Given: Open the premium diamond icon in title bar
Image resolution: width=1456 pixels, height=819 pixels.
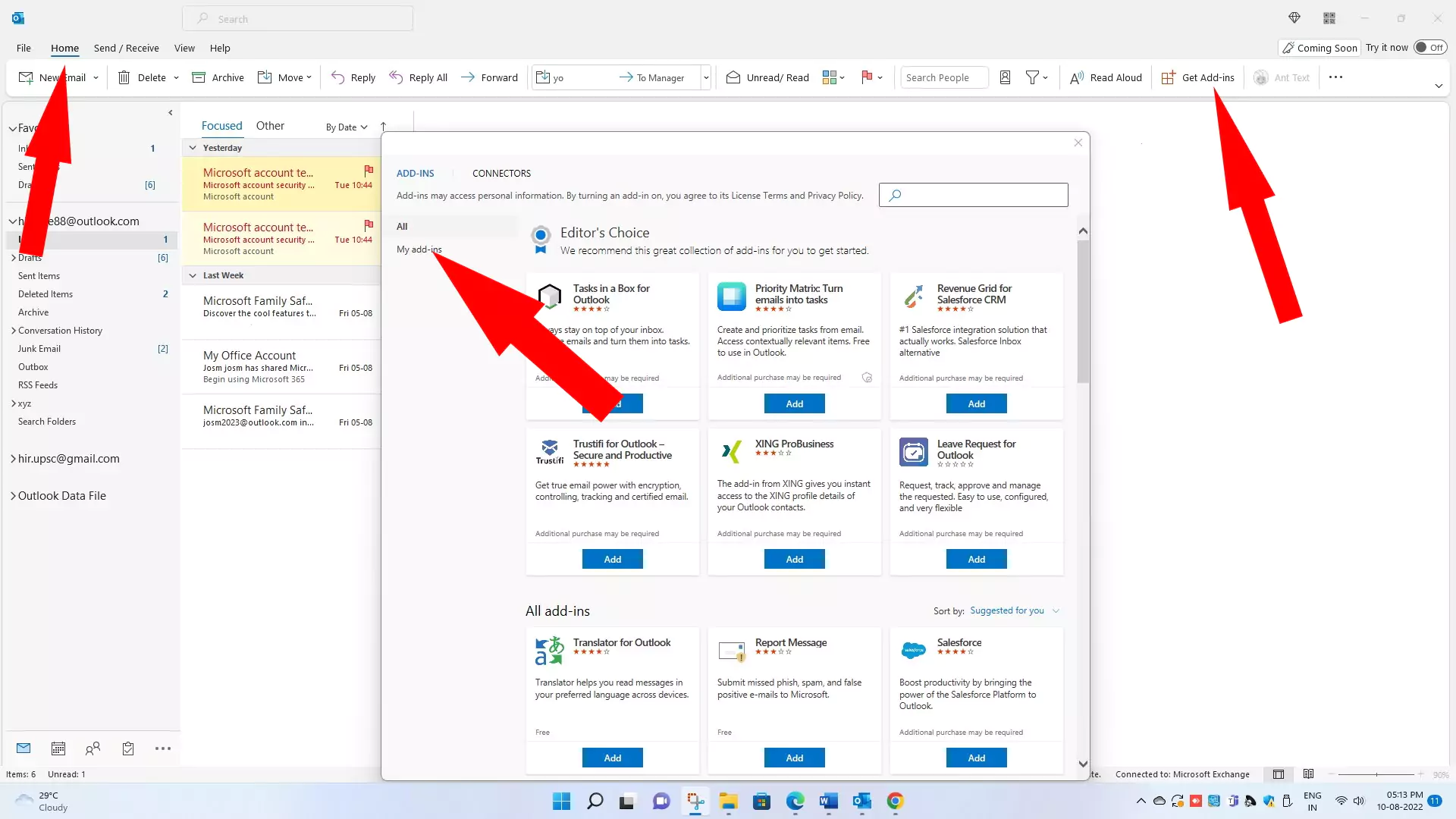Looking at the screenshot, I should coord(1294,18).
